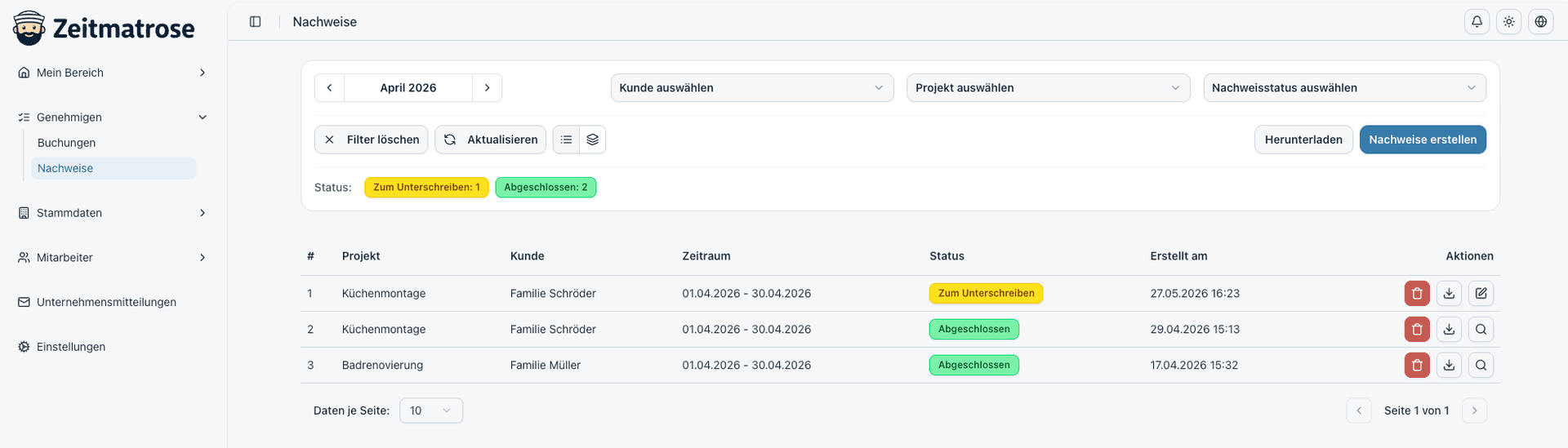Click Seite 1 von 1 label
The height and width of the screenshot is (448, 1568).
(x=1416, y=410)
